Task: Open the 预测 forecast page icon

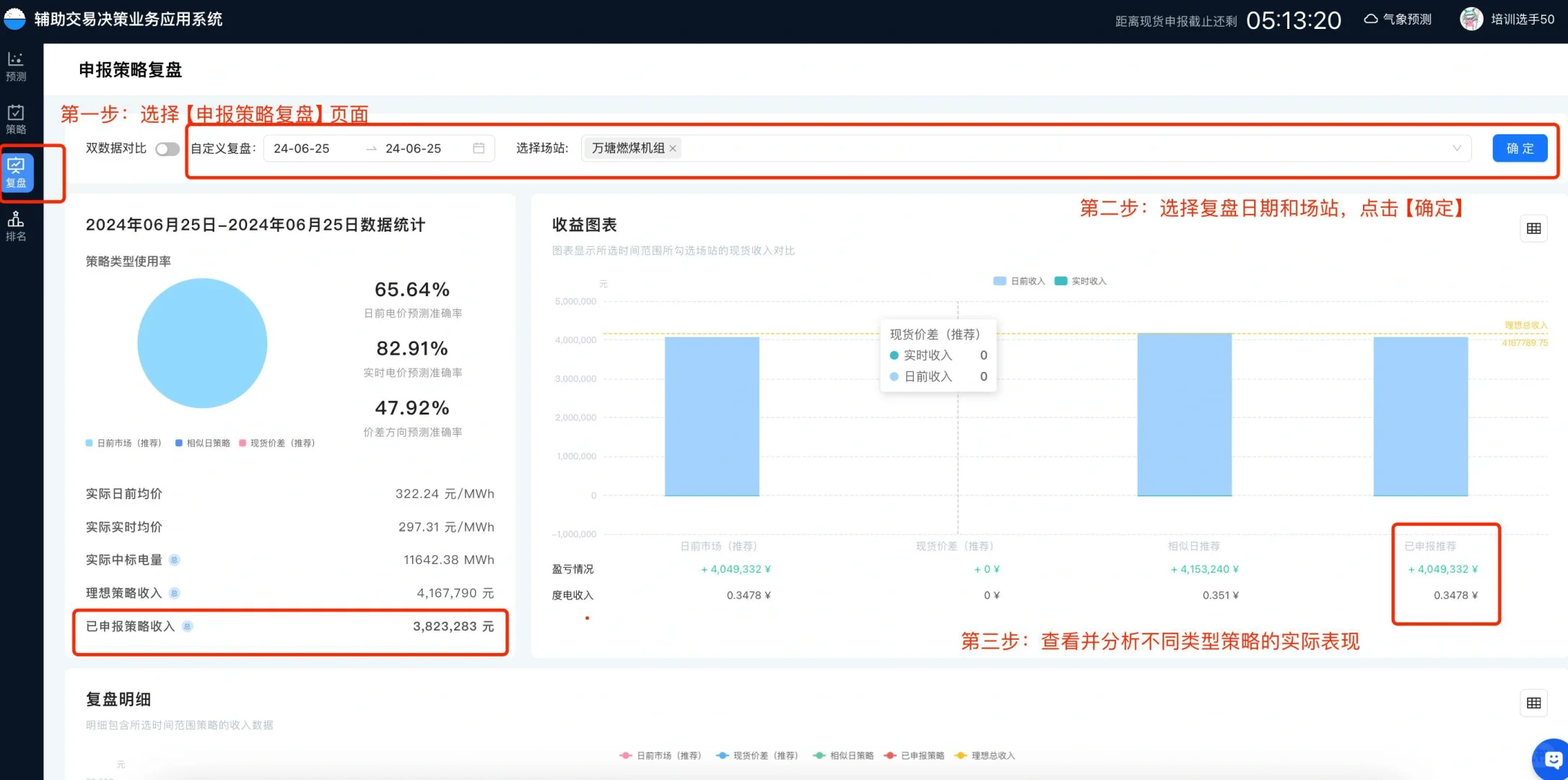Action: [16, 66]
